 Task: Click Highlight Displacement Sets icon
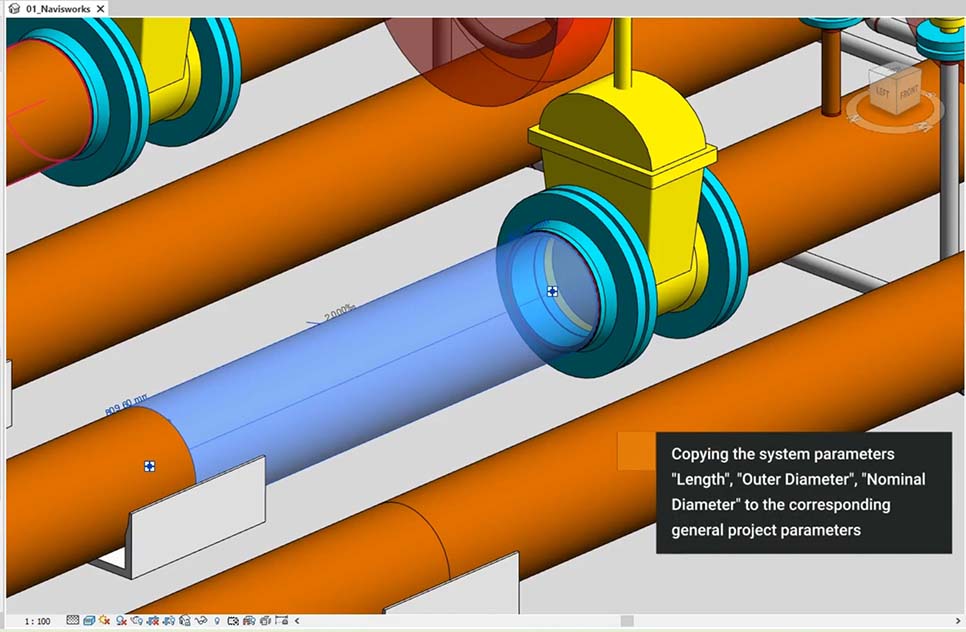265,621
